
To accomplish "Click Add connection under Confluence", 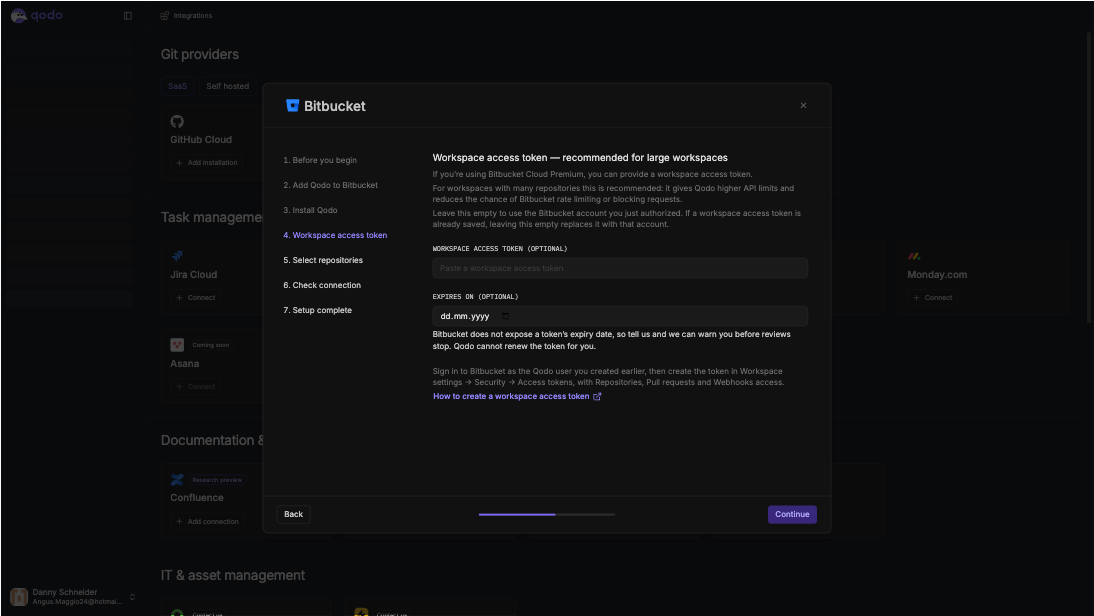I will pyautogui.click(x=207, y=521).
